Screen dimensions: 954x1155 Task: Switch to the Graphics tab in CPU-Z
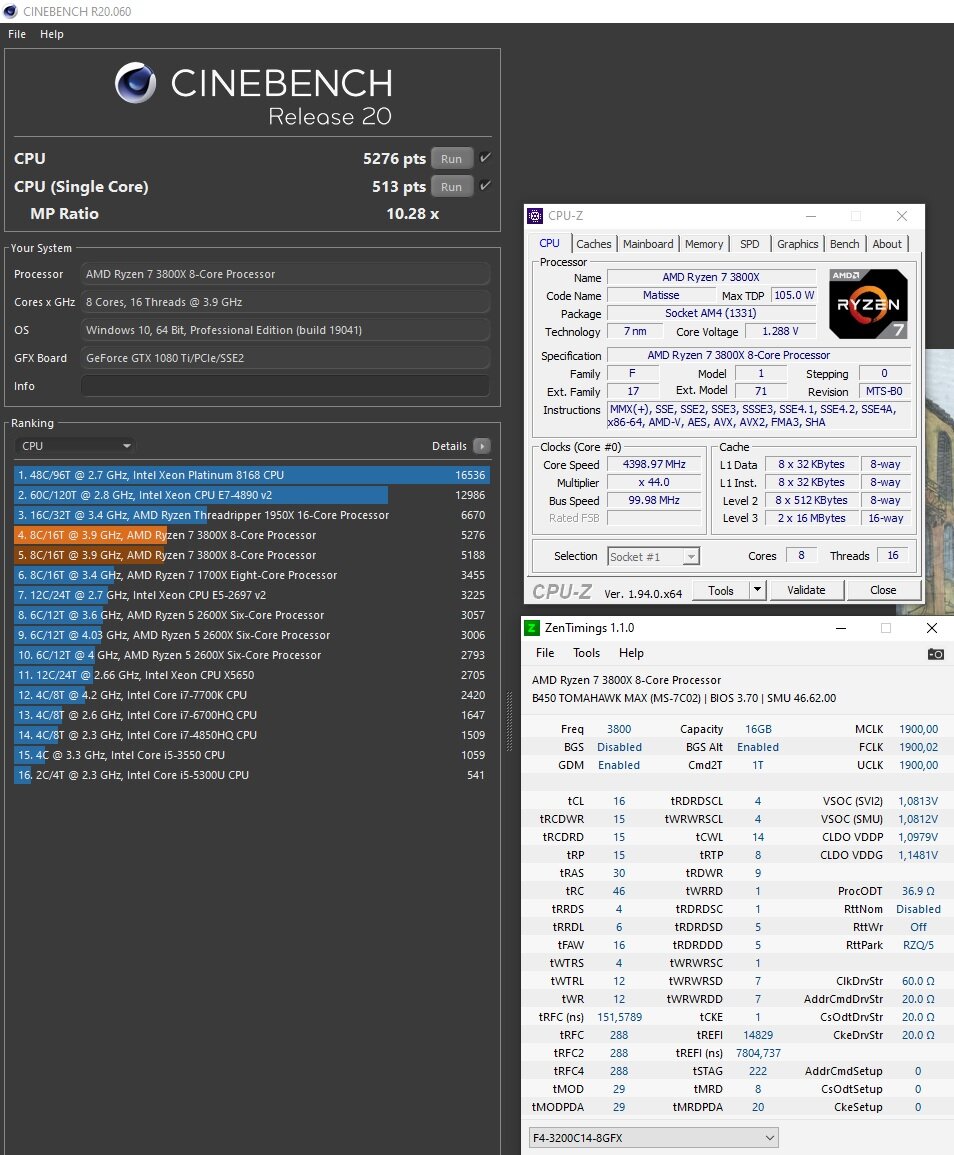click(x=798, y=244)
